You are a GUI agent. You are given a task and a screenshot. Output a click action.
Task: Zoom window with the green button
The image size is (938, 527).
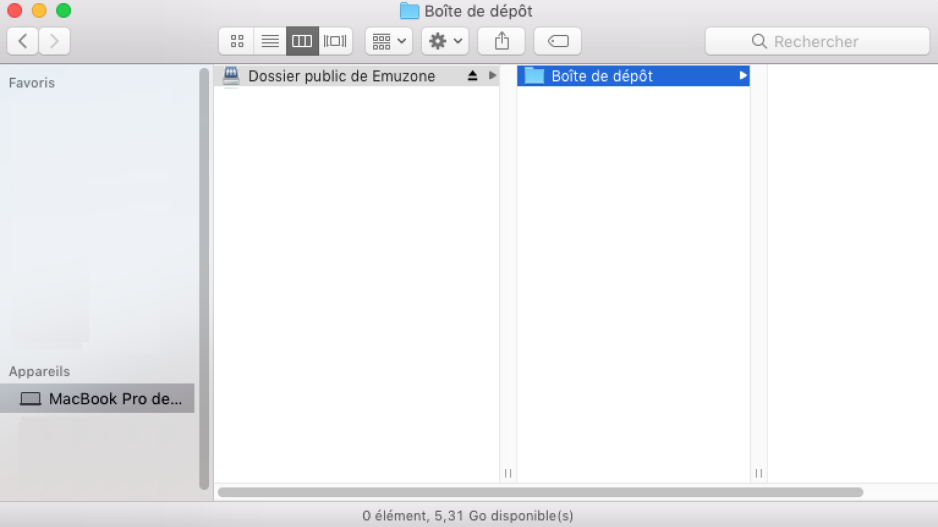point(63,10)
